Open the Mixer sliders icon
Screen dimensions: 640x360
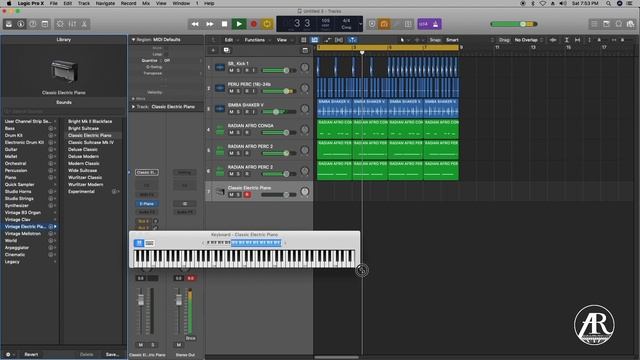tap(72, 24)
